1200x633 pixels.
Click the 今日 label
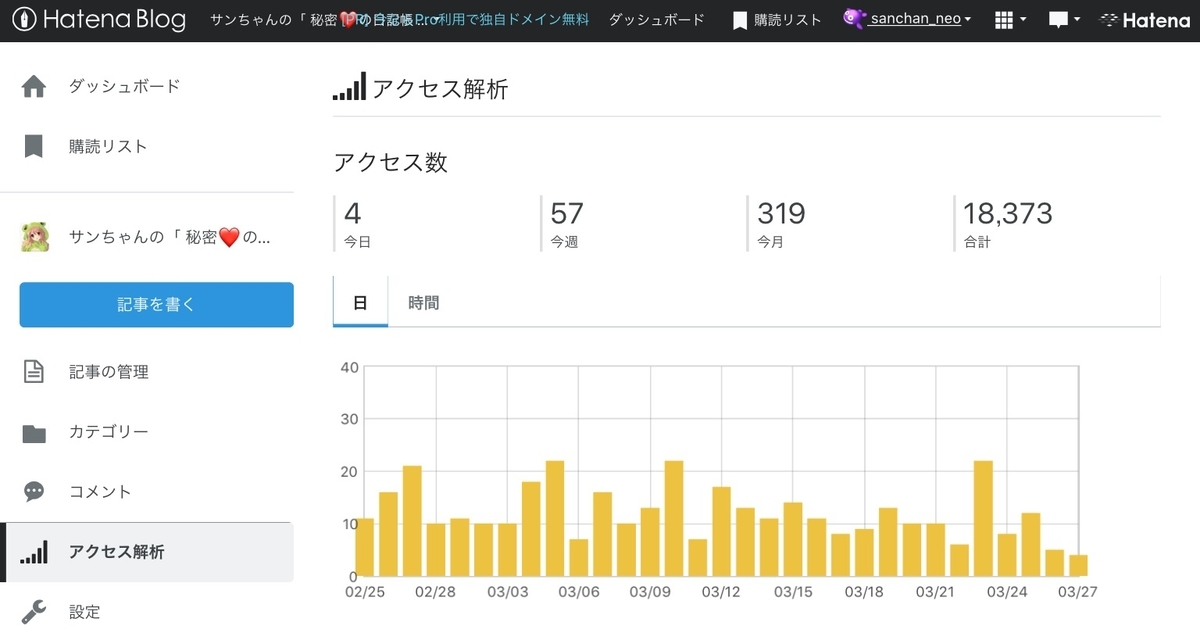[357, 242]
